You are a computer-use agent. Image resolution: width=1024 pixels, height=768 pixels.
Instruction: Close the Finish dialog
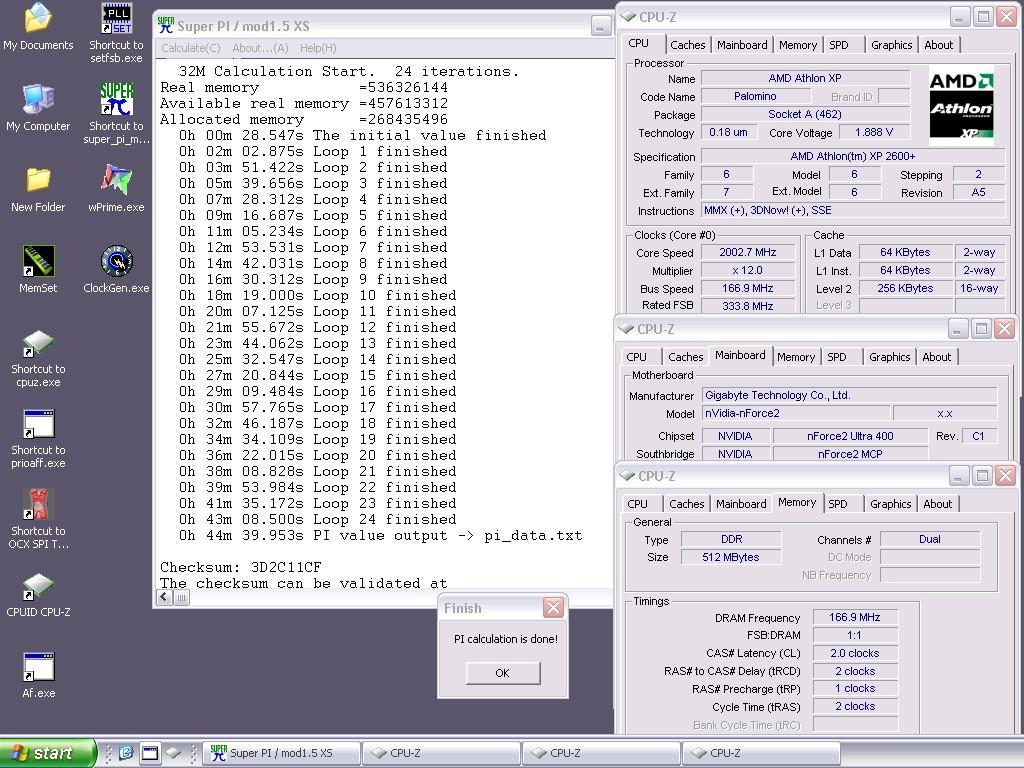pos(553,608)
